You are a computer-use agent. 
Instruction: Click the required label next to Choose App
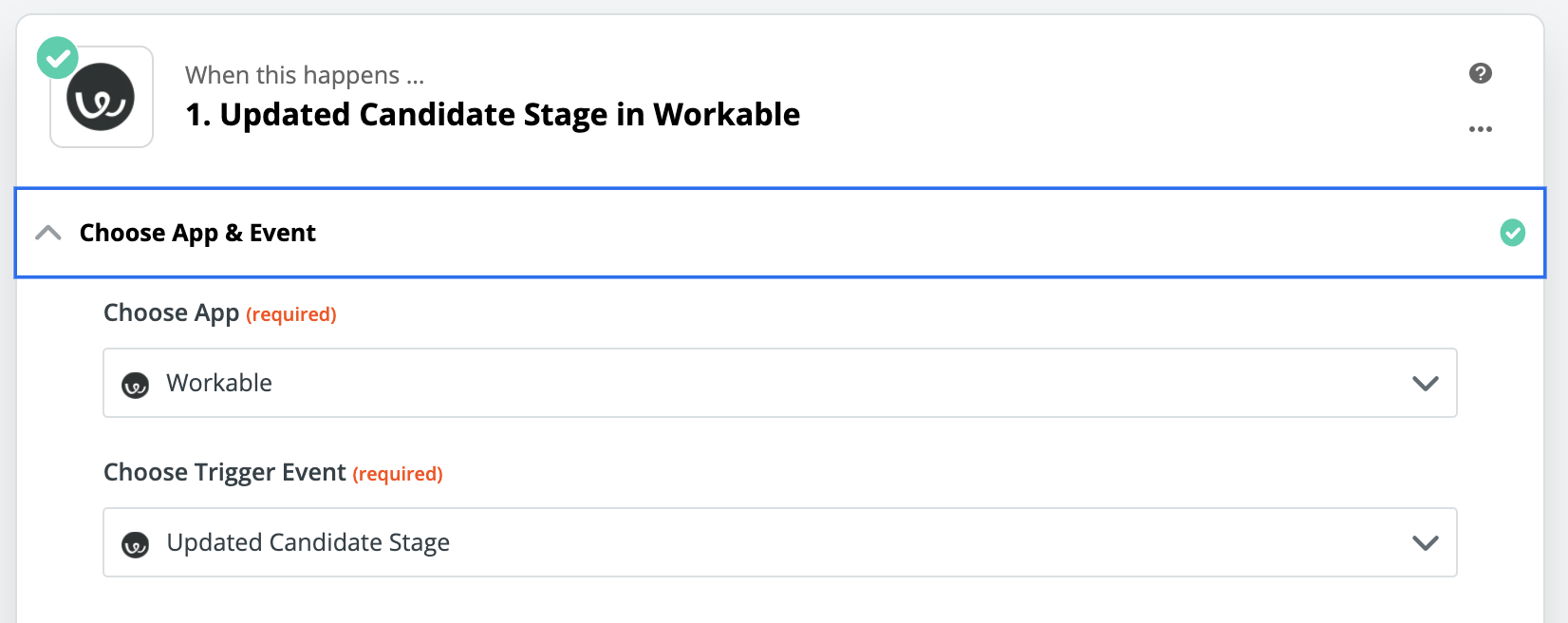pos(291,313)
